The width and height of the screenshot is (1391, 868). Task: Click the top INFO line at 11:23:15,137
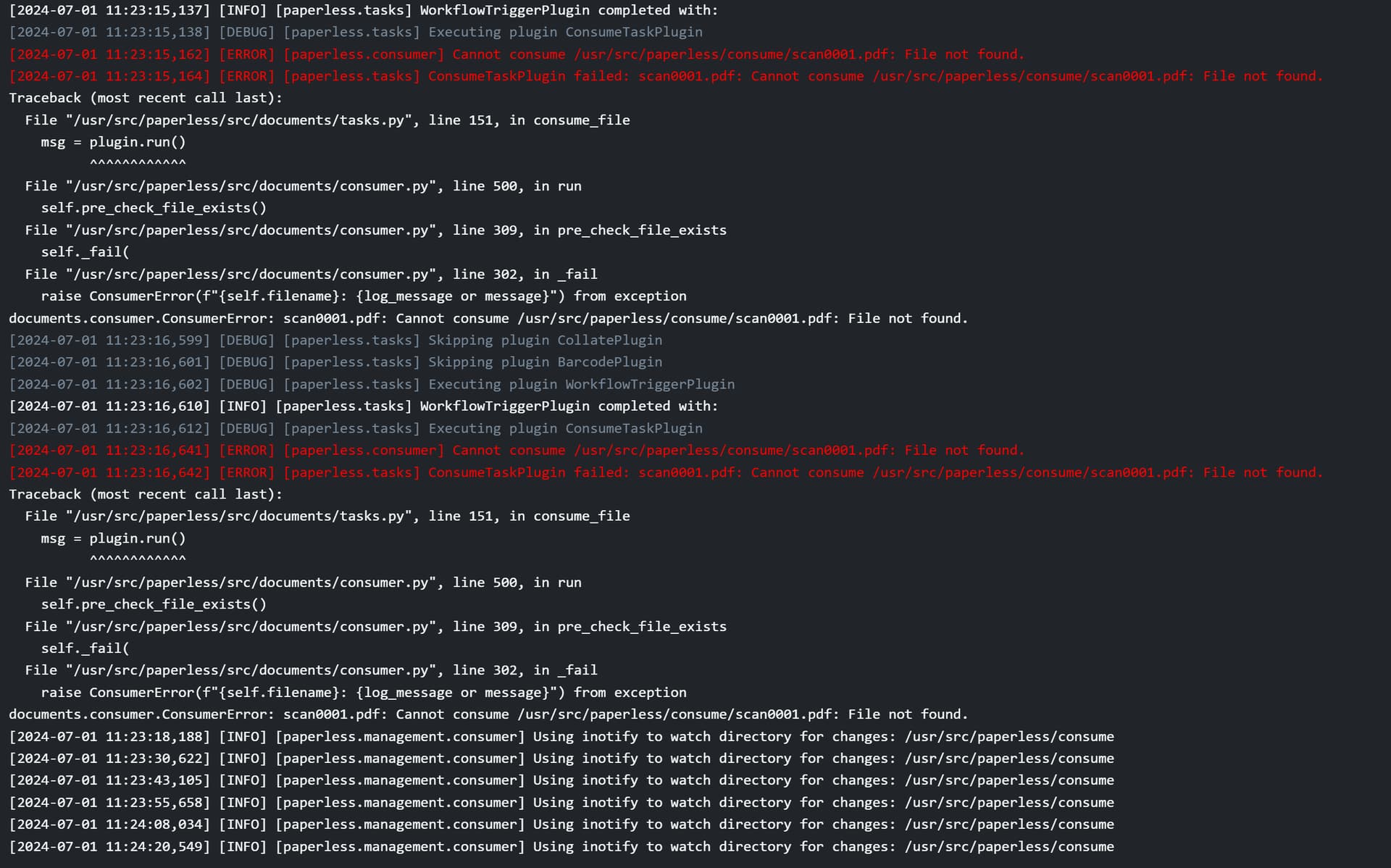(x=364, y=10)
